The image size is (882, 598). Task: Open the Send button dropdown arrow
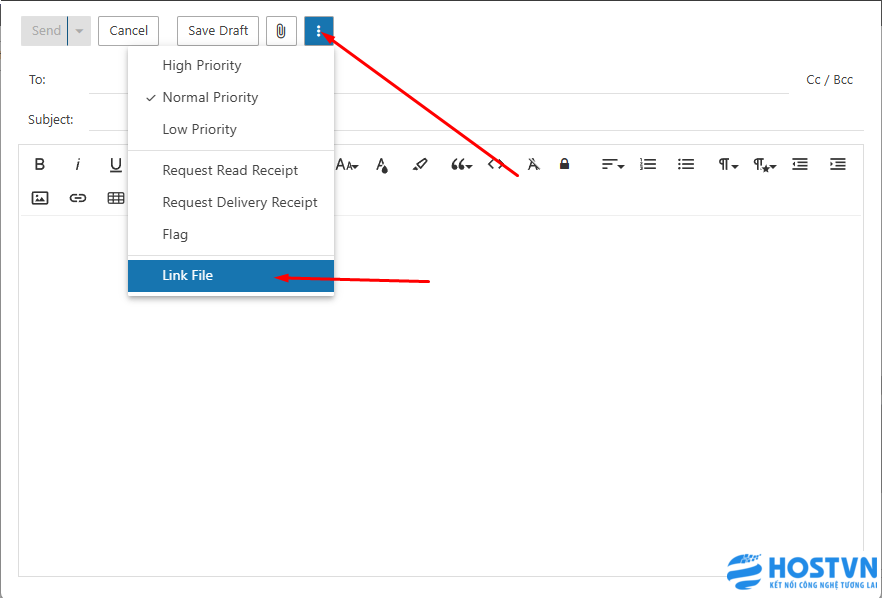tap(79, 31)
